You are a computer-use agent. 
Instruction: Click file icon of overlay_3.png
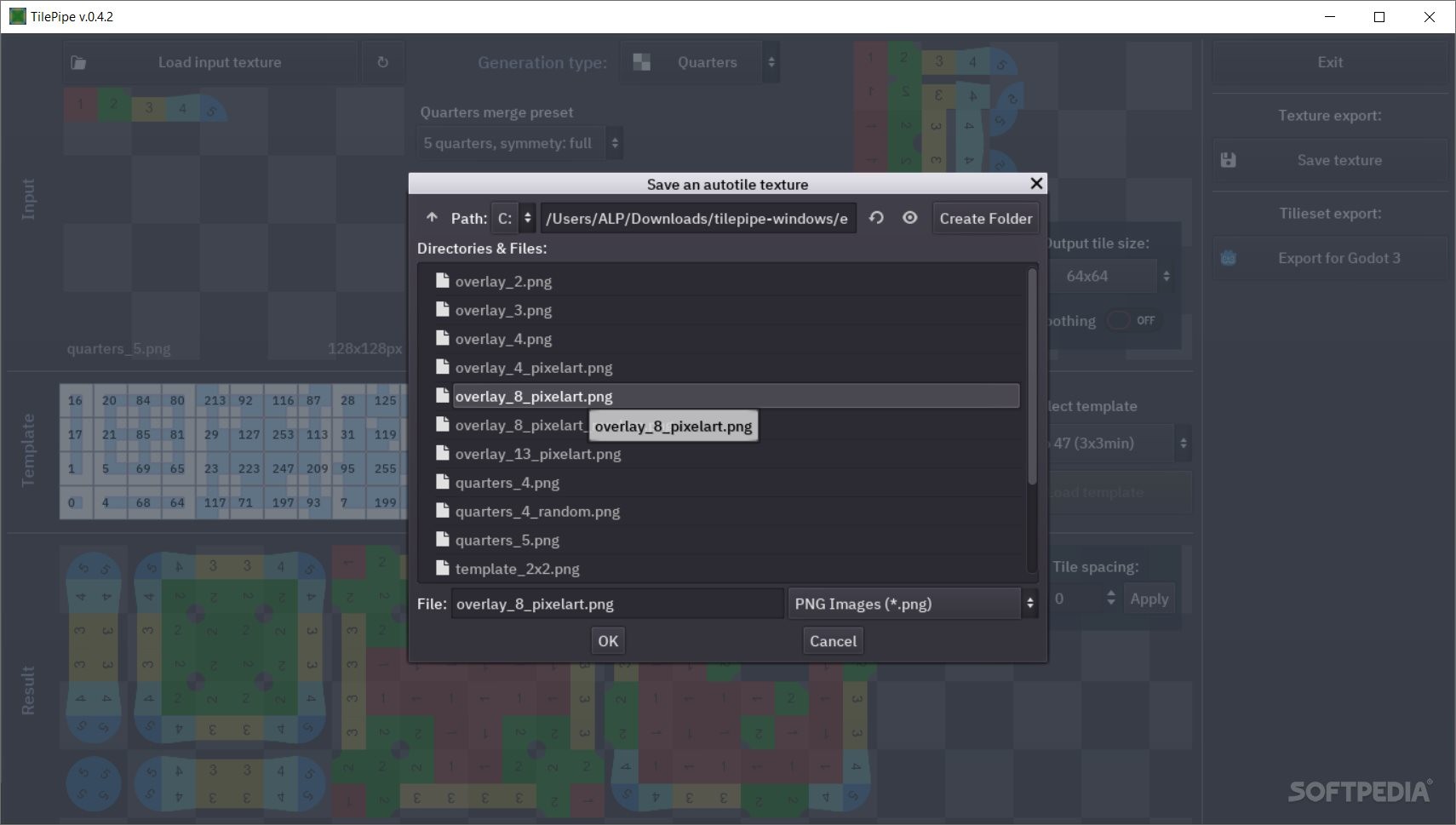[x=442, y=309]
